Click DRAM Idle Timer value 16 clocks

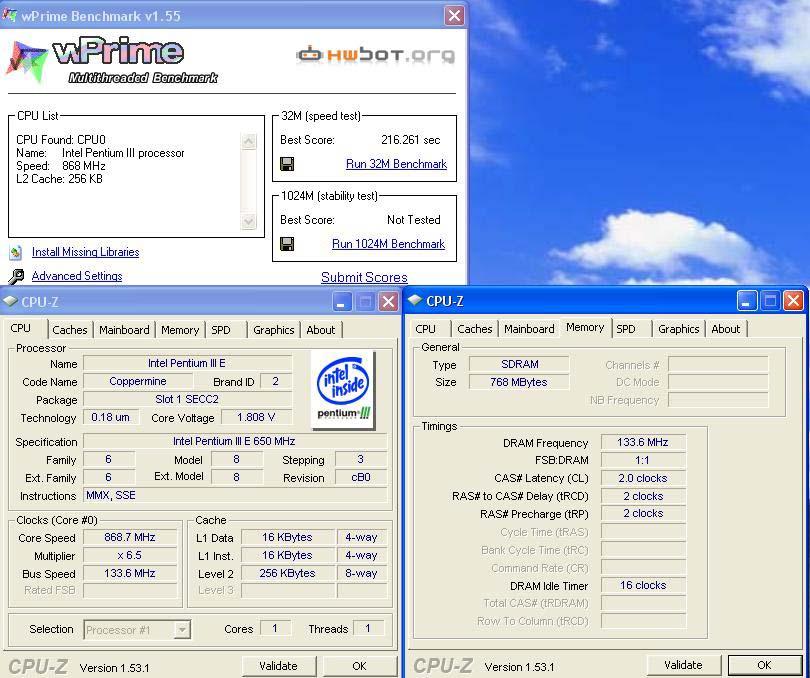[x=643, y=585]
